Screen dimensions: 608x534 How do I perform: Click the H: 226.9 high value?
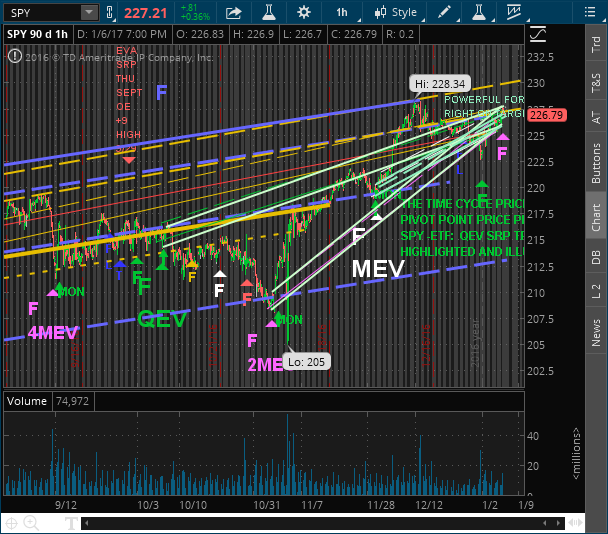[x=253, y=34]
